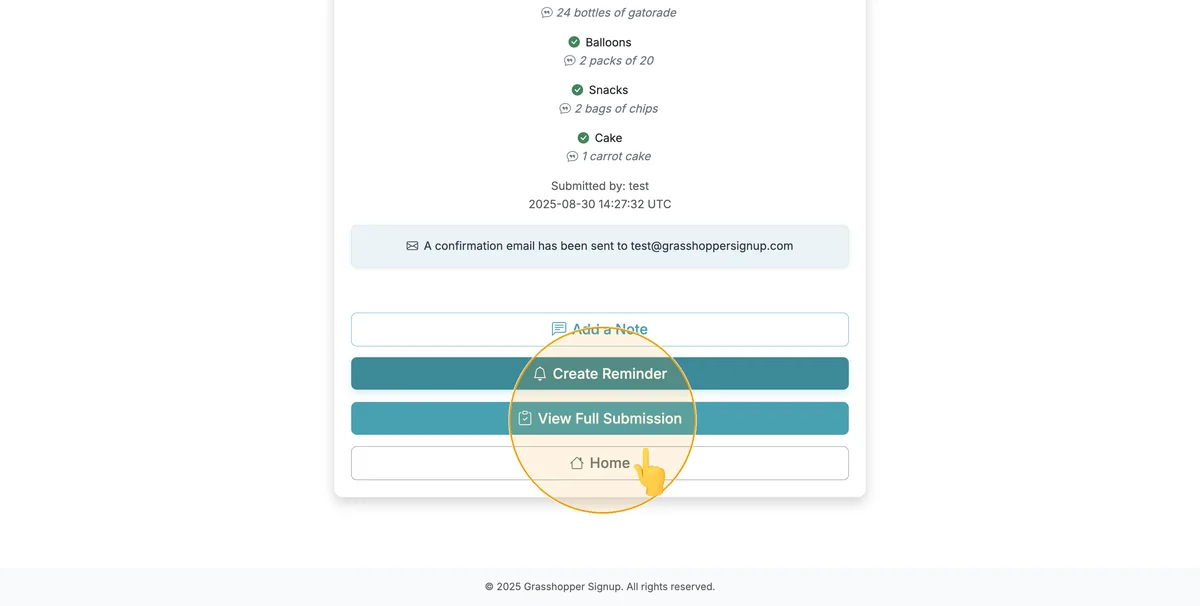Click the comment bubble icon before gatorade note

pyautogui.click(x=546, y=13)
